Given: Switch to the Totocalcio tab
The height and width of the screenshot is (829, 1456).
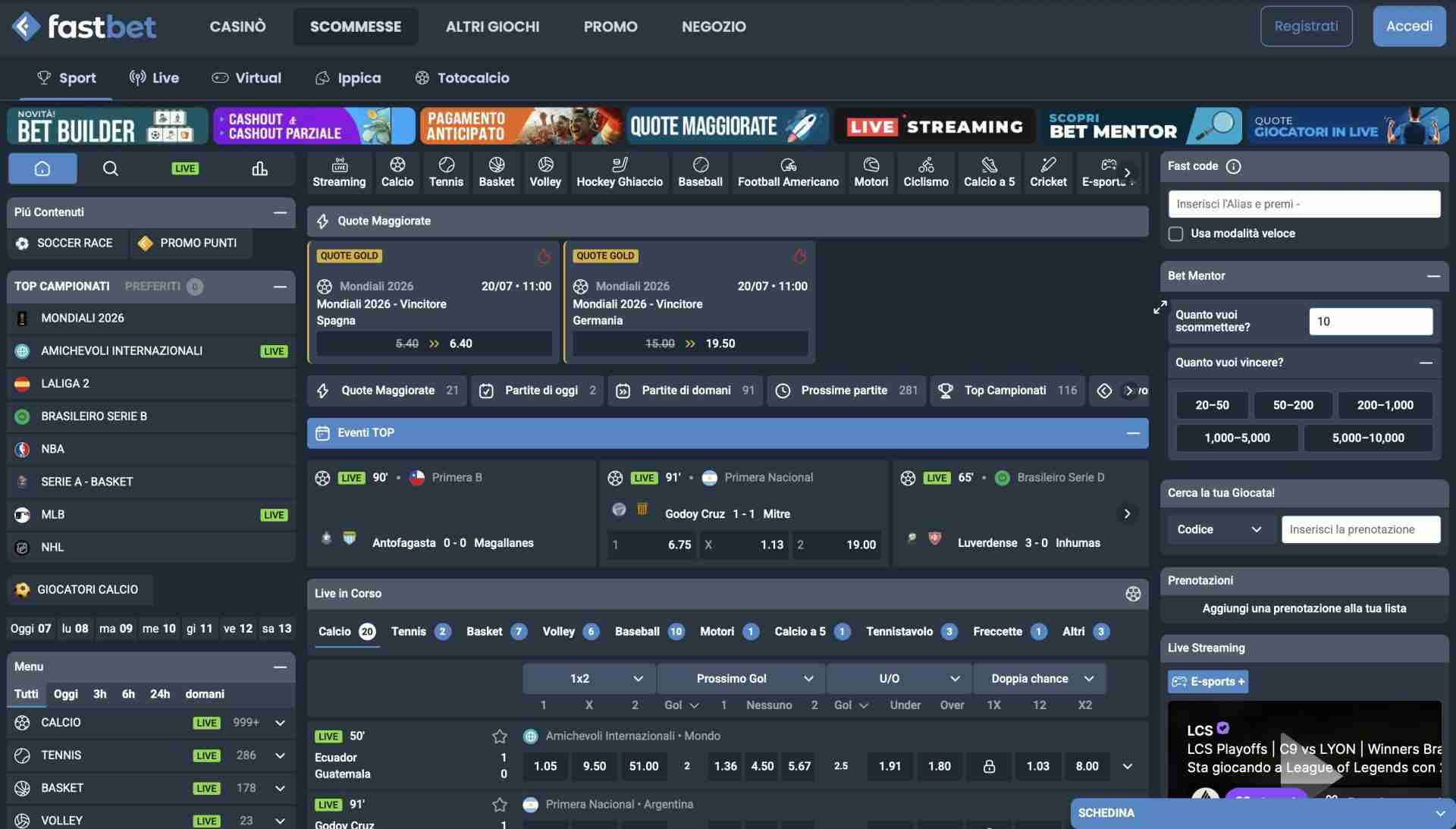Looking at the screenshot, I should click(462, 78).
